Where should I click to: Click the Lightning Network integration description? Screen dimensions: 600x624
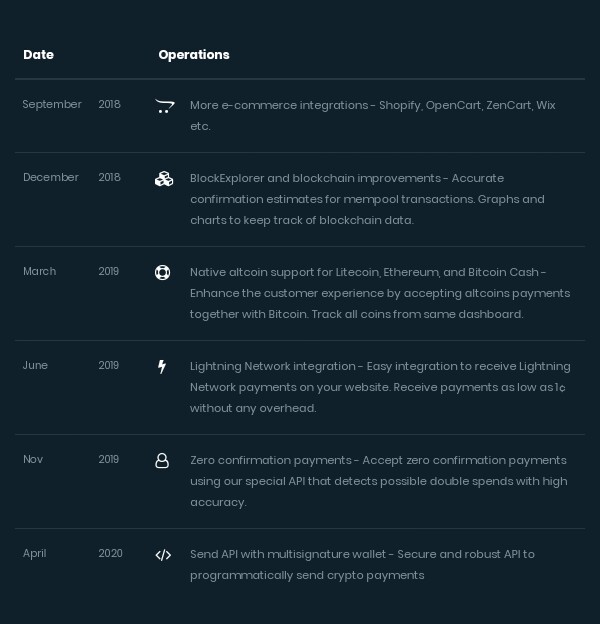point(380,387)
